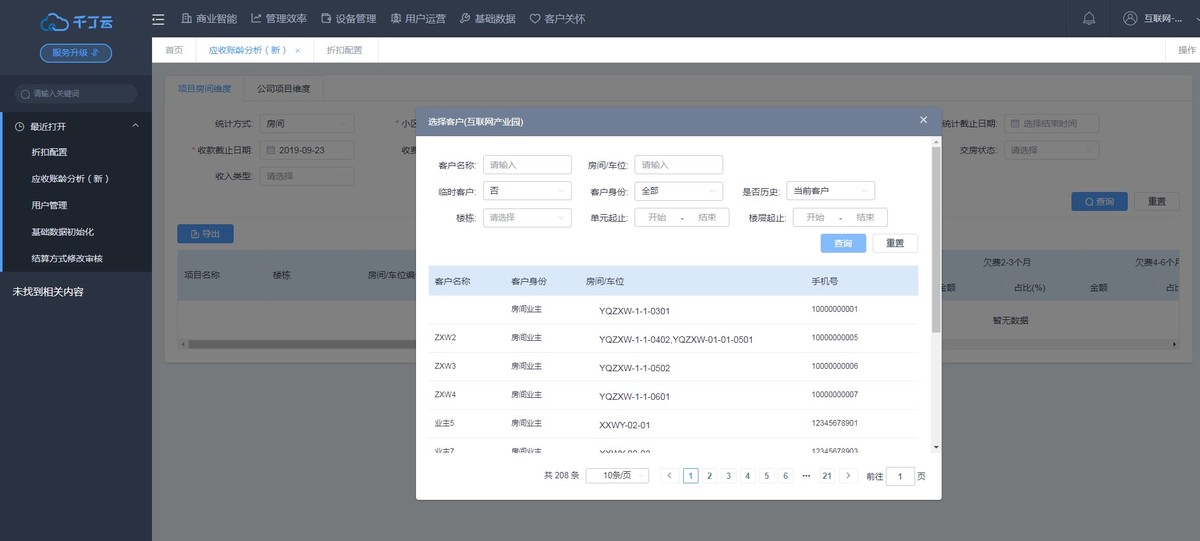Open the 客户身份 dropdown showing 全部

(678, 190)
